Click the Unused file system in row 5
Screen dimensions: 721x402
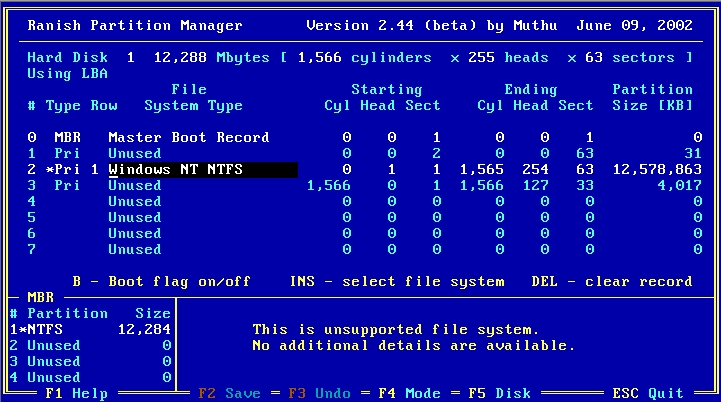[135, 218]
